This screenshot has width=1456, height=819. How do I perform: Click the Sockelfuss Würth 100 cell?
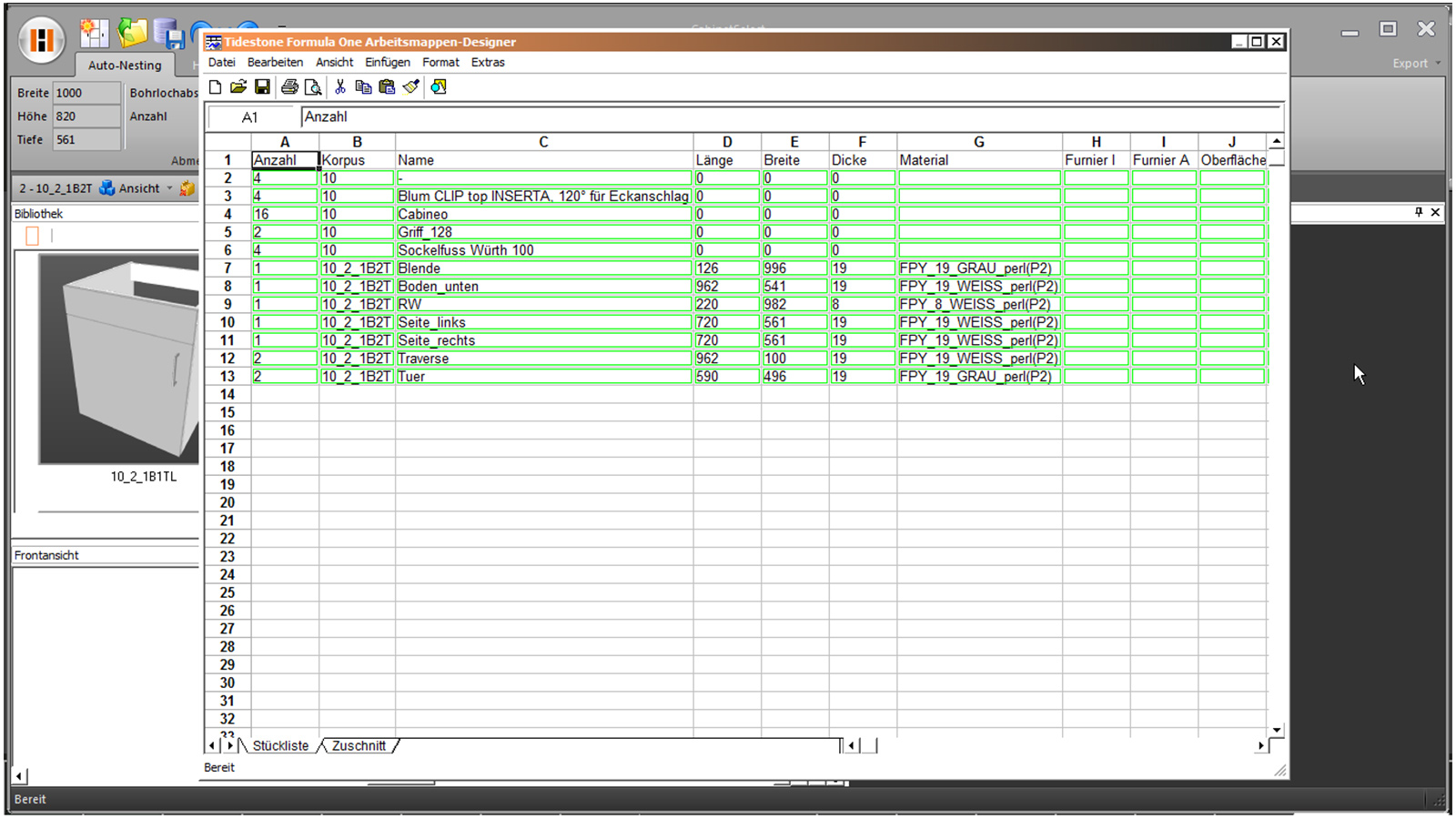point(544,250)
